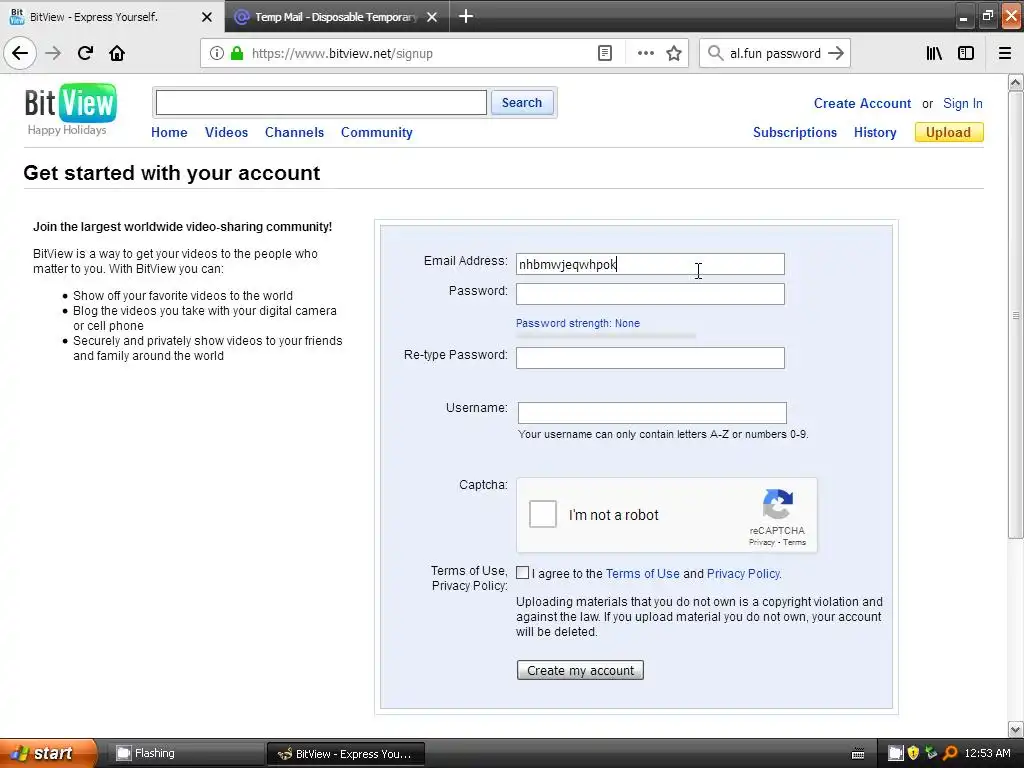Viewport: 1024px width, 768px height.
Task: Close the Temp Mail tab
Action: (x=432, y=17)
